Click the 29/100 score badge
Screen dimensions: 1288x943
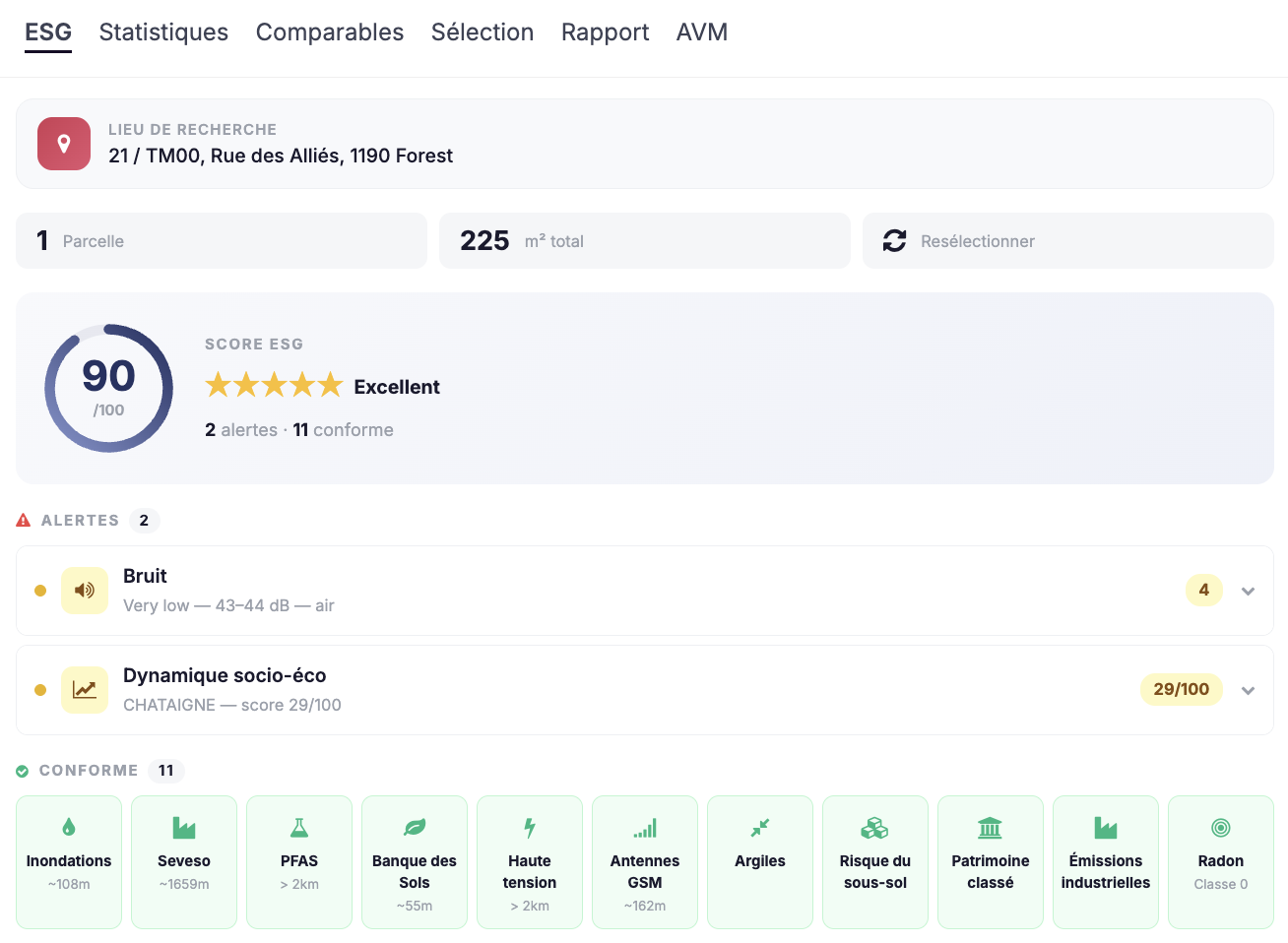tap(1181, 689)
